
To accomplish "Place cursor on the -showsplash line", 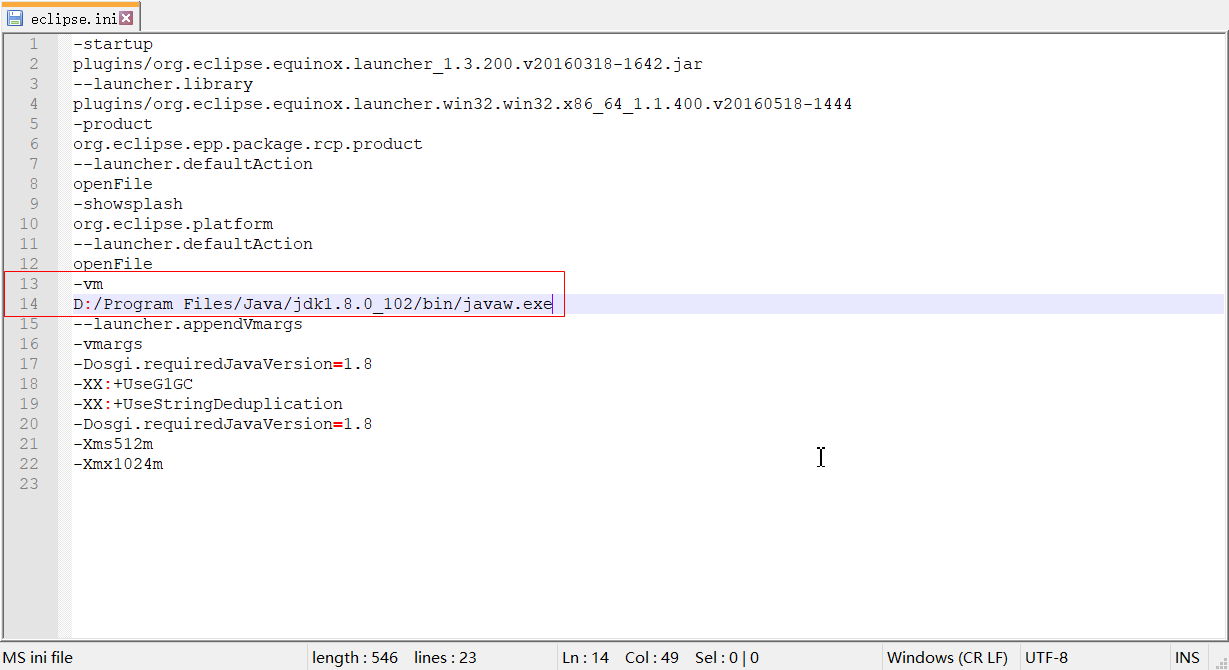I will pos(128,204).
